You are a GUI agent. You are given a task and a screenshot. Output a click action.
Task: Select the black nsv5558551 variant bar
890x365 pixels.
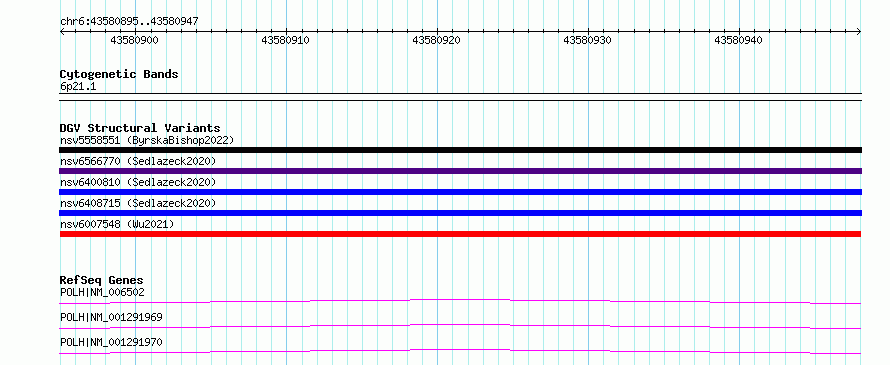[460, 150]
